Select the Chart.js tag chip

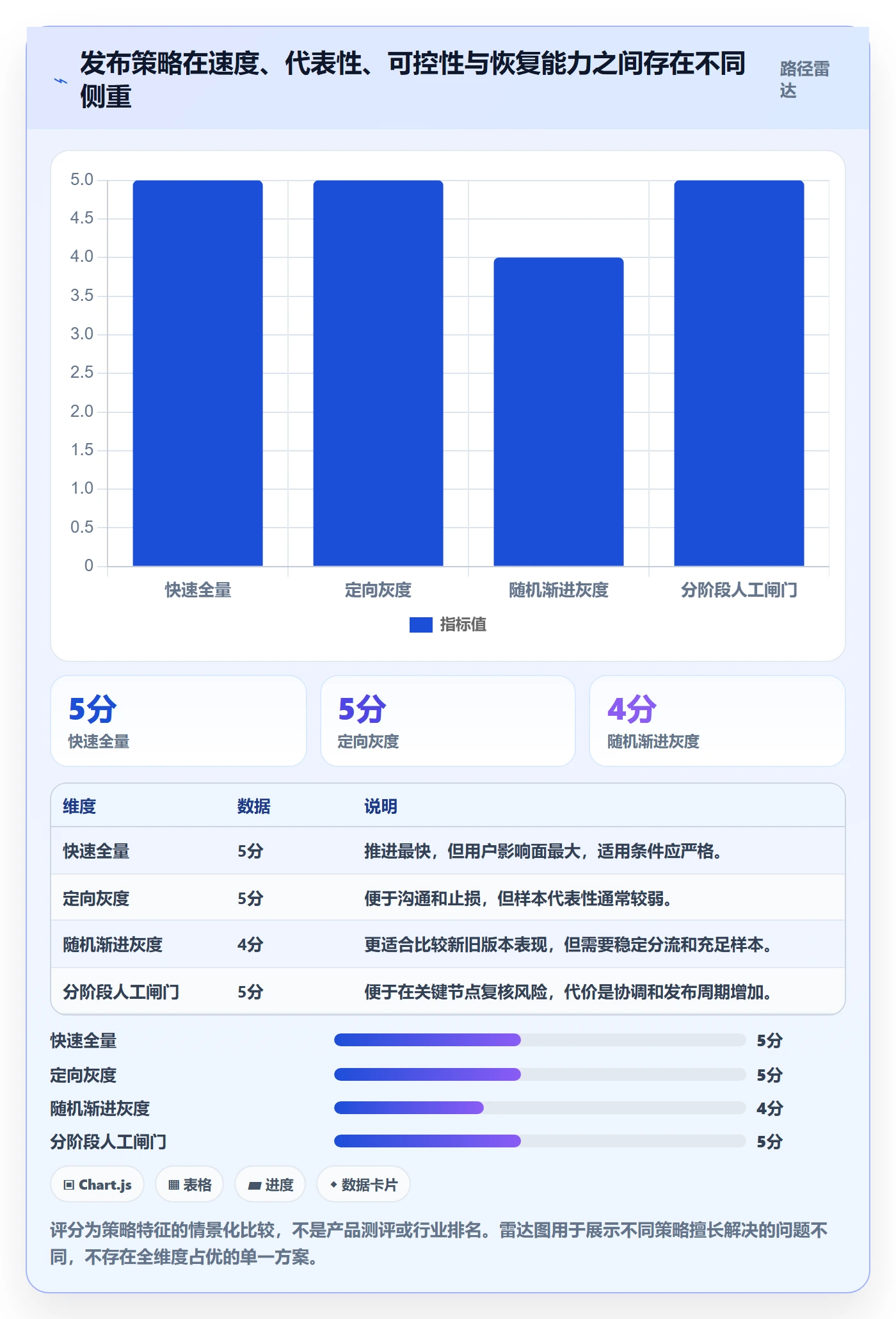pyautogui.click(x=97, y=1185)
